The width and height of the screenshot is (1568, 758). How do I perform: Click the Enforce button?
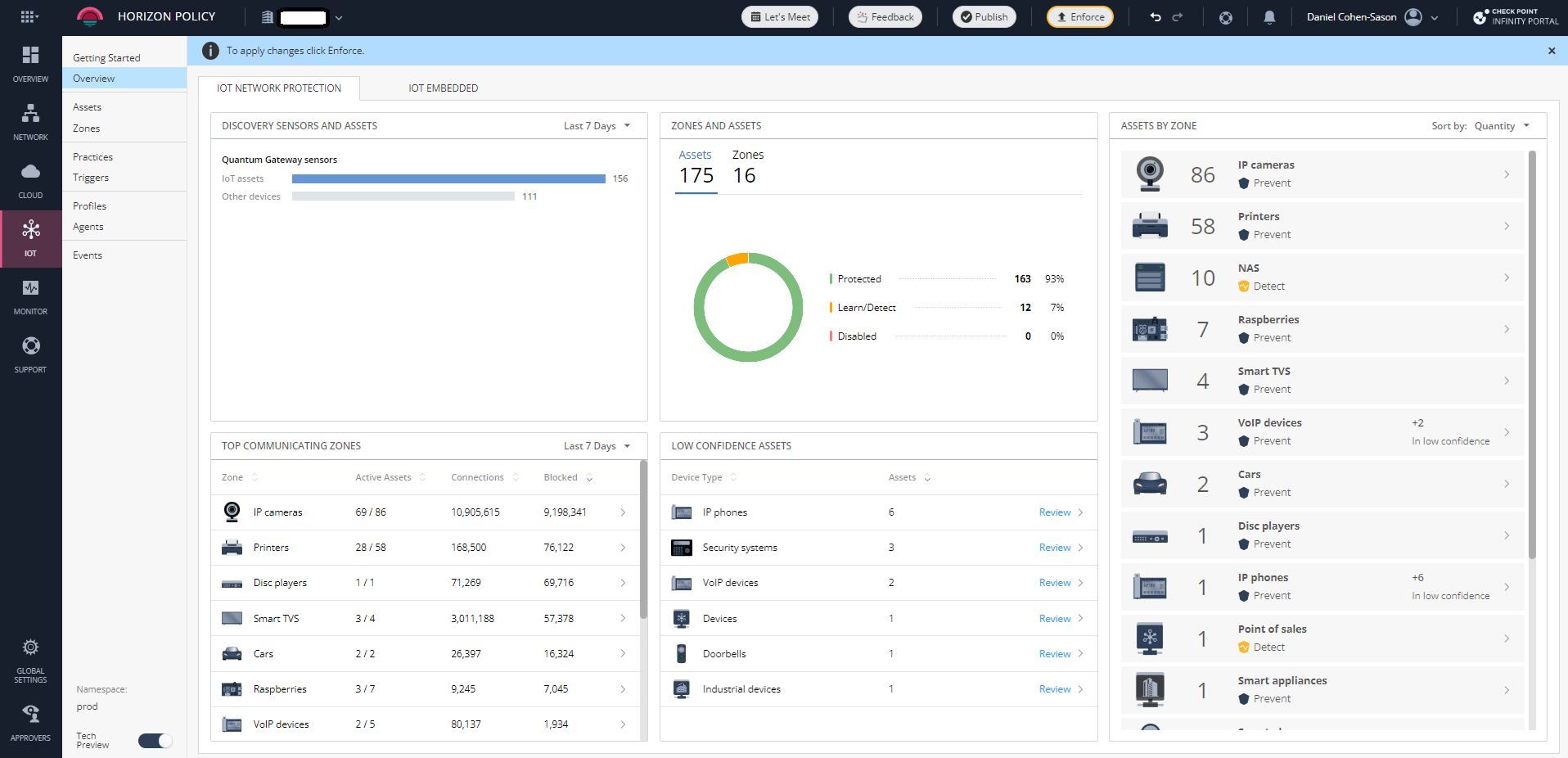[1079, 17]
